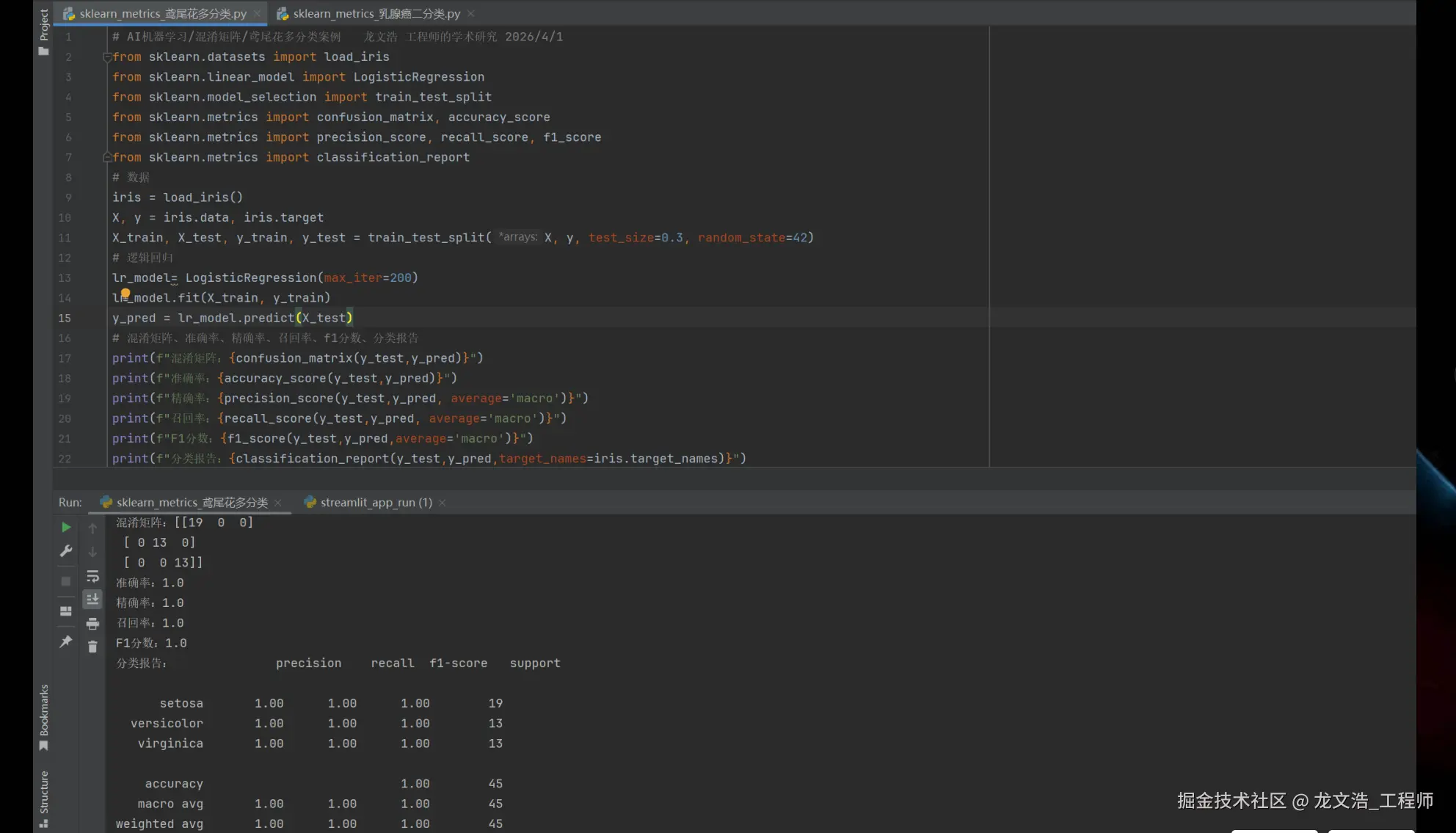Open run configuration wrench icon
The width and height of the screenshot is (1456, 833).
click(66, 551)
